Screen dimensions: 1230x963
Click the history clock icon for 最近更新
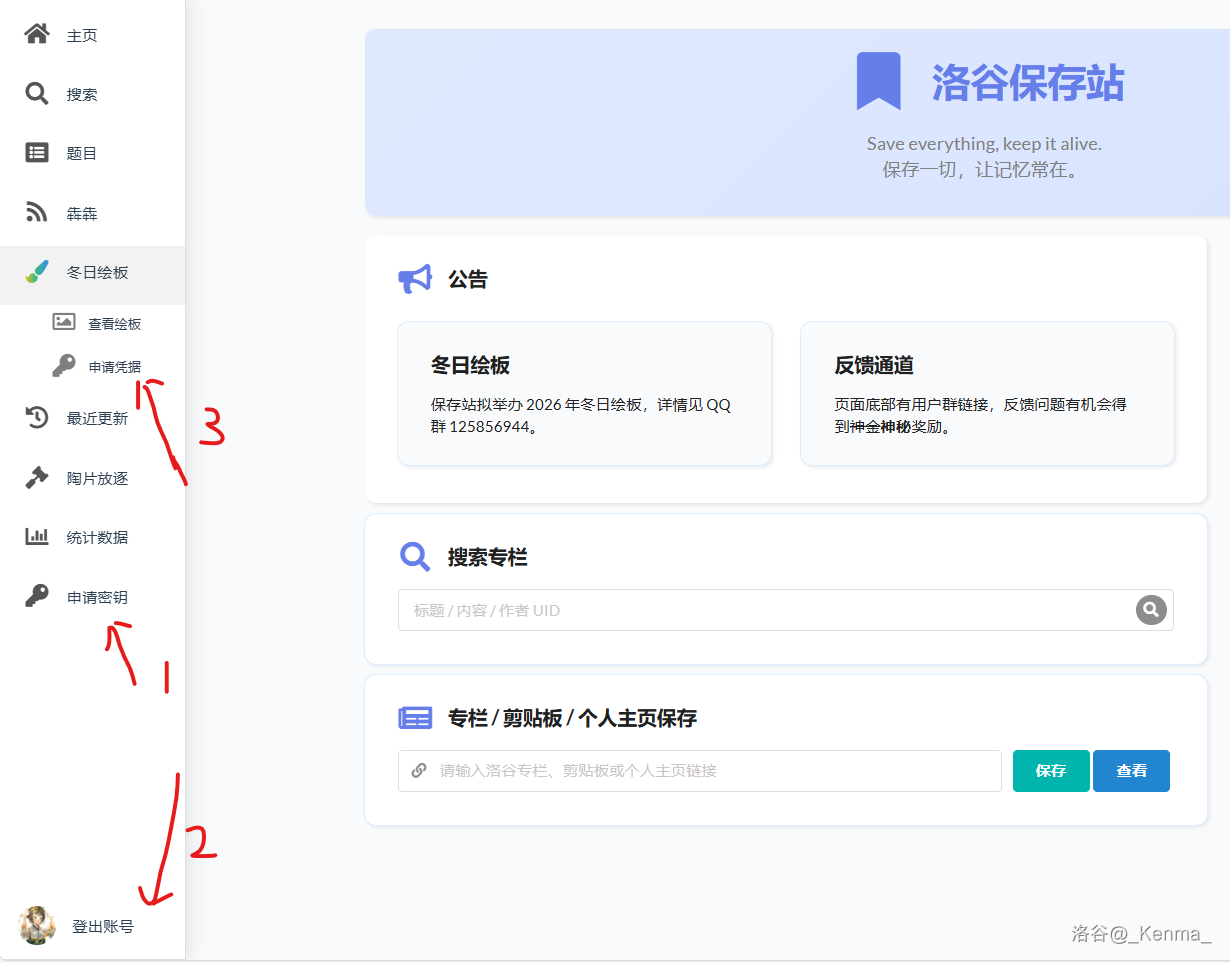click(x=37, y=418)
